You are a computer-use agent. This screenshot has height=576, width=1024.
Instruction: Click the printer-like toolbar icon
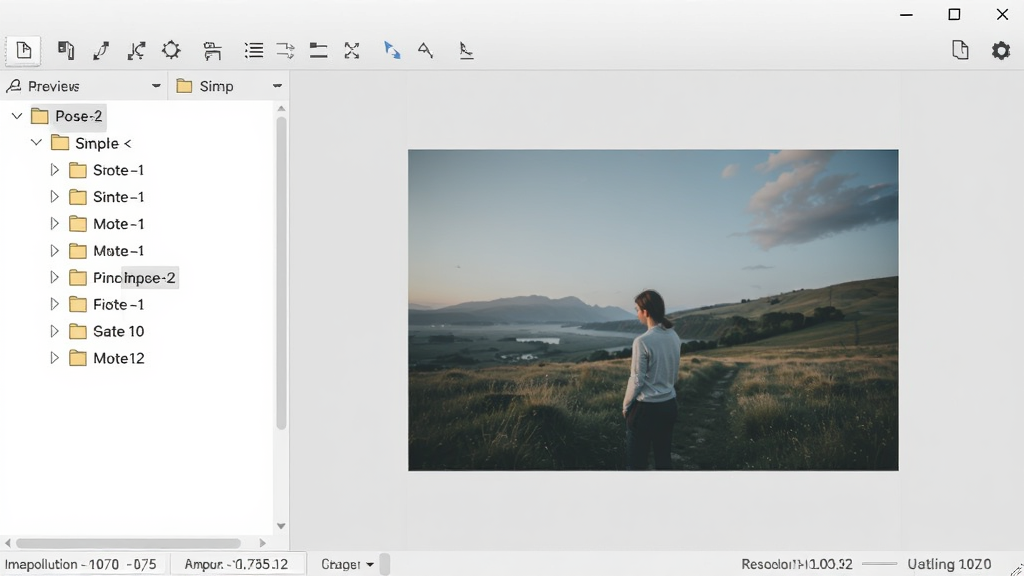click(x=212, y=51)
